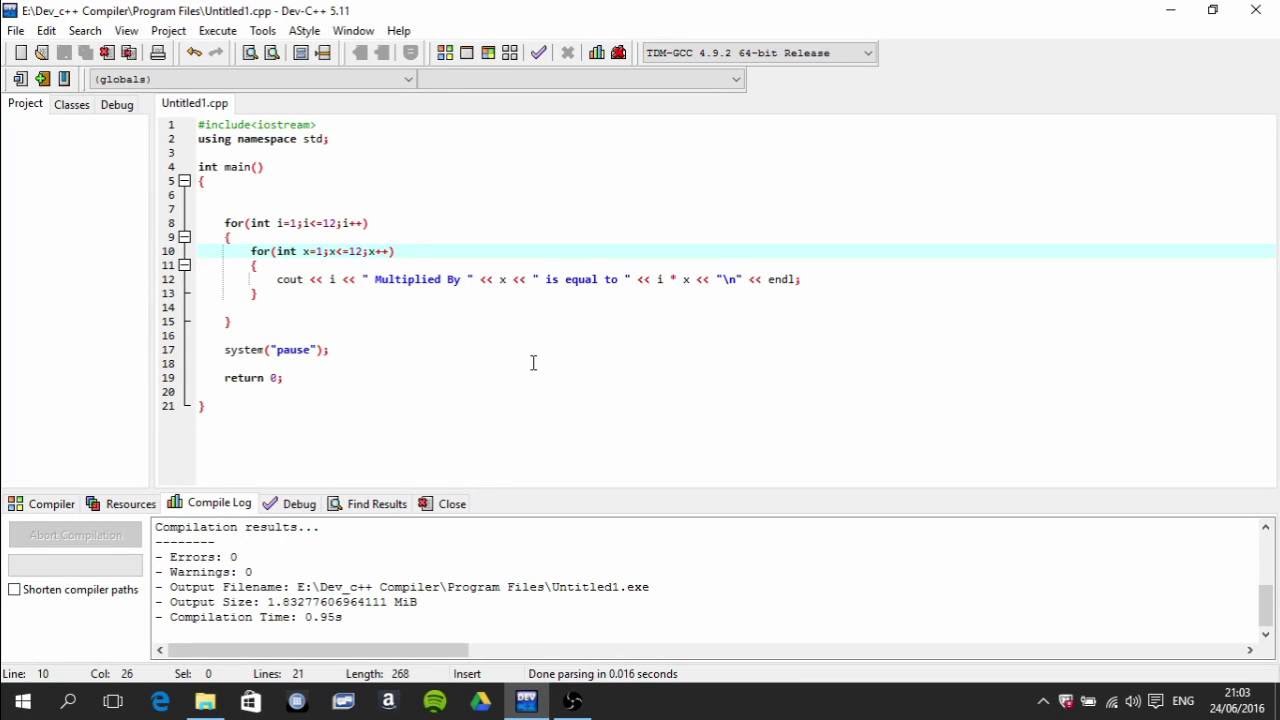1280x720 pixels.
Task: Open a file using Open icon
Action: click(x=42, y=53)
